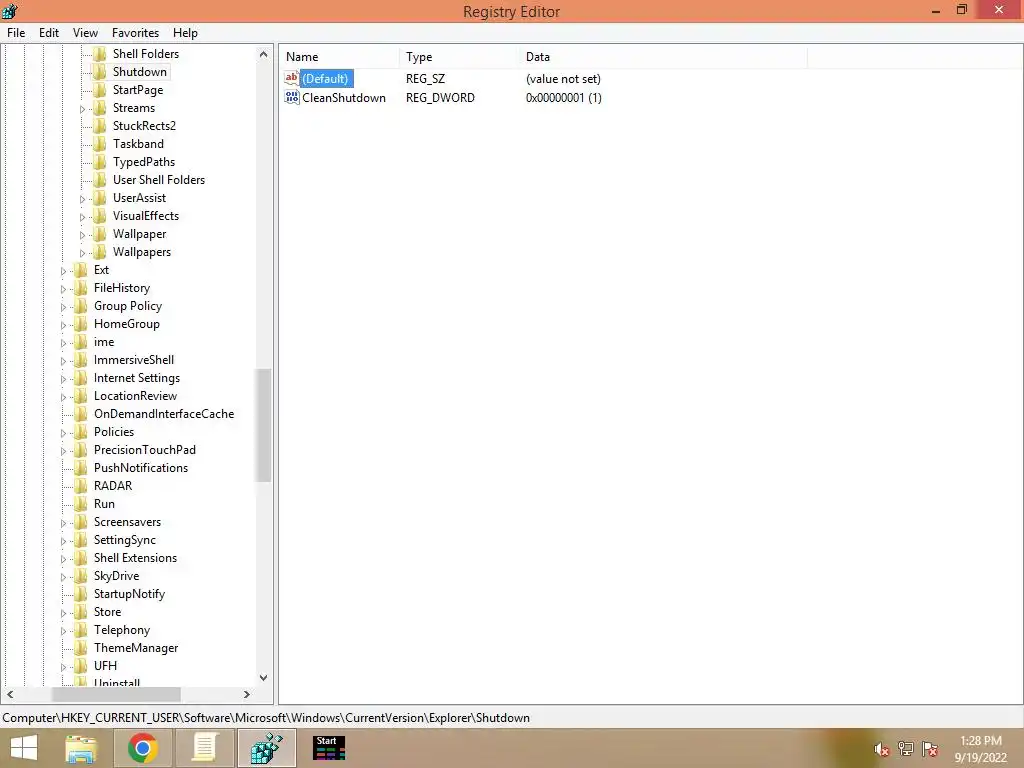This screenshot has height=768, width=1024.
Task: Click the VisualEffects folder icon
Action: coord(99,216)
